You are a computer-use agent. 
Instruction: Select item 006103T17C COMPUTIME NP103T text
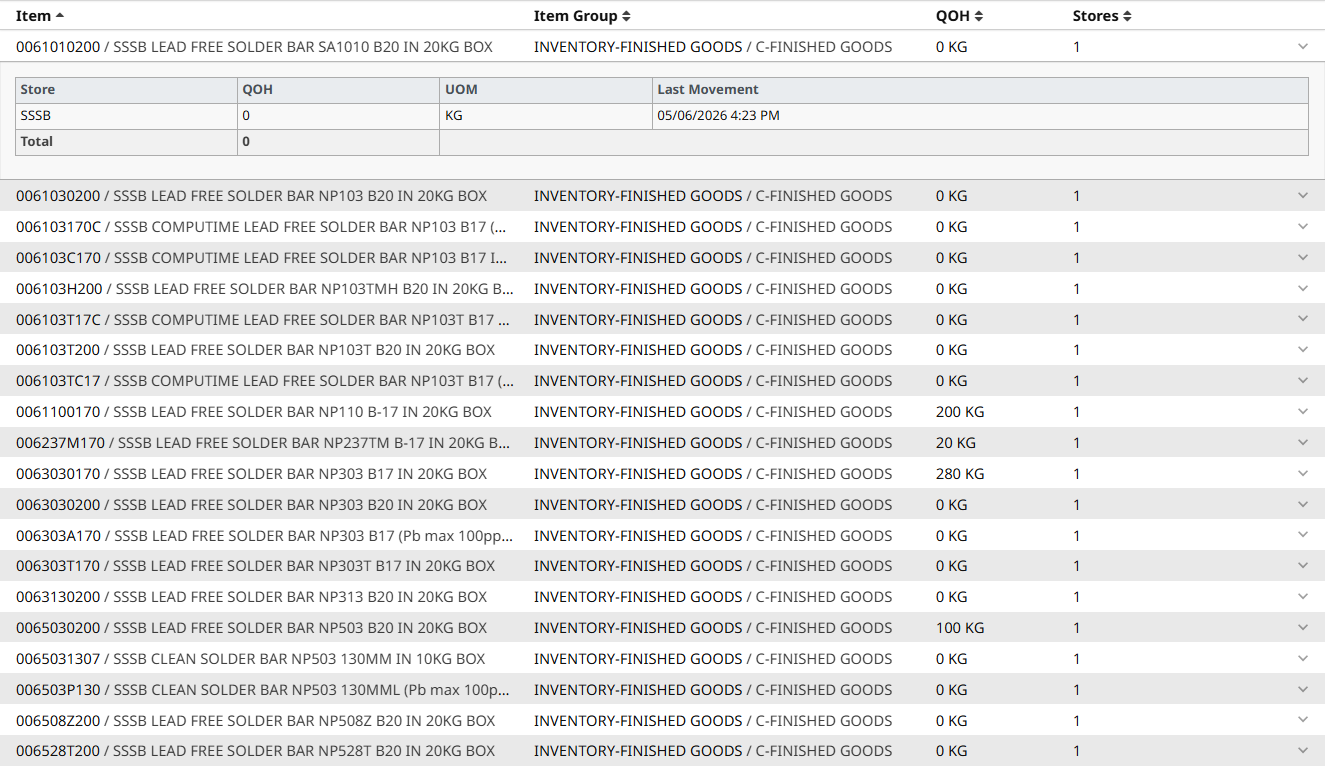pos(264,320)
